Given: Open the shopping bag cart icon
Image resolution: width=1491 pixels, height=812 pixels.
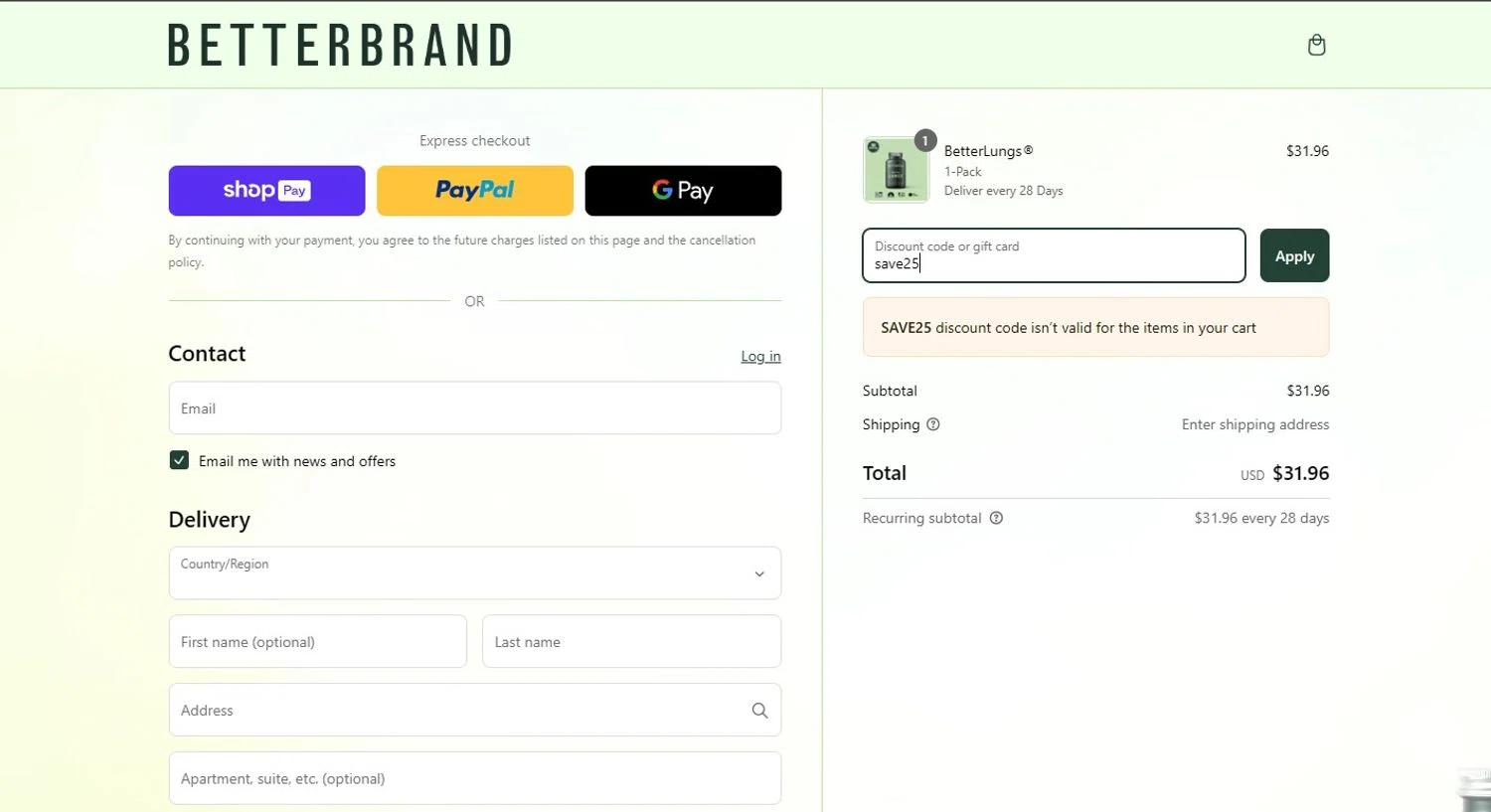Looking at the screenshot, I should coord(1316,45).
